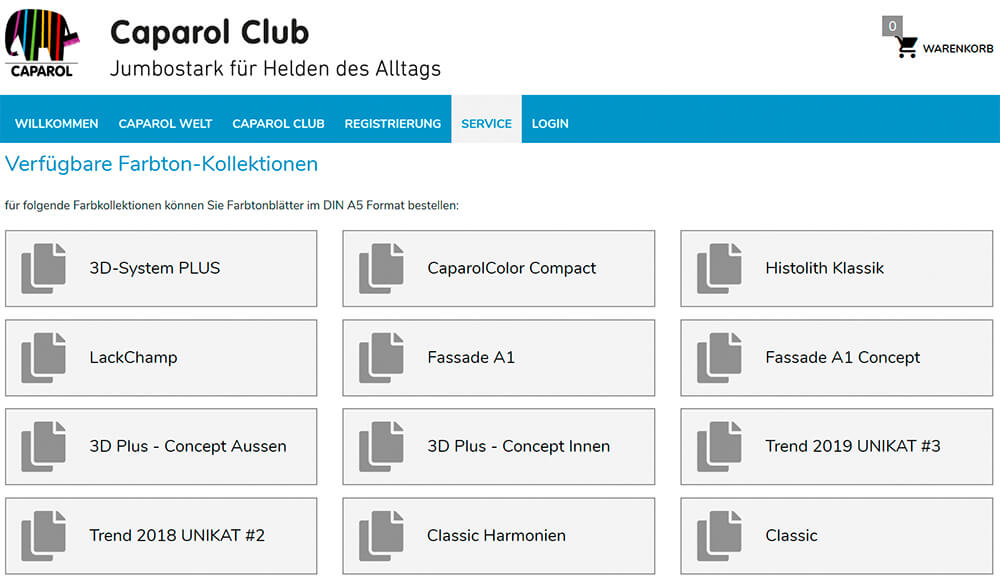Image resolution: width=1000 pixels, height=579 pixels.
Task: Click the document icon for Classic Harmonien
Action: (381, 536)
